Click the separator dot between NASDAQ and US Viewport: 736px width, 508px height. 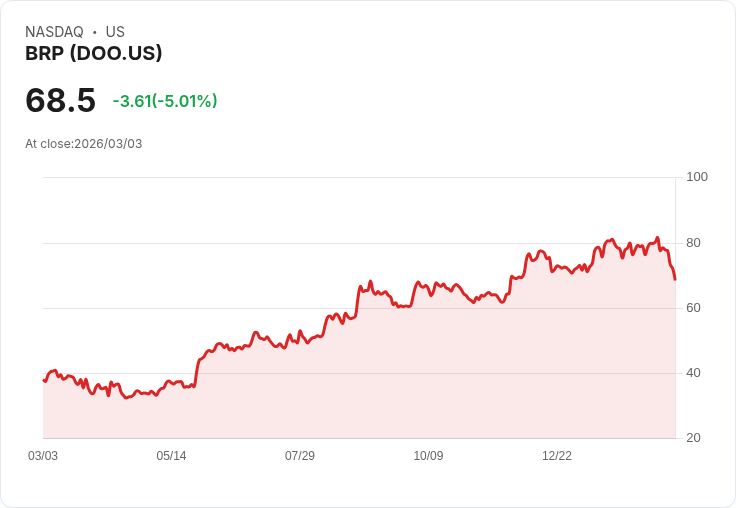pos(94,32)
